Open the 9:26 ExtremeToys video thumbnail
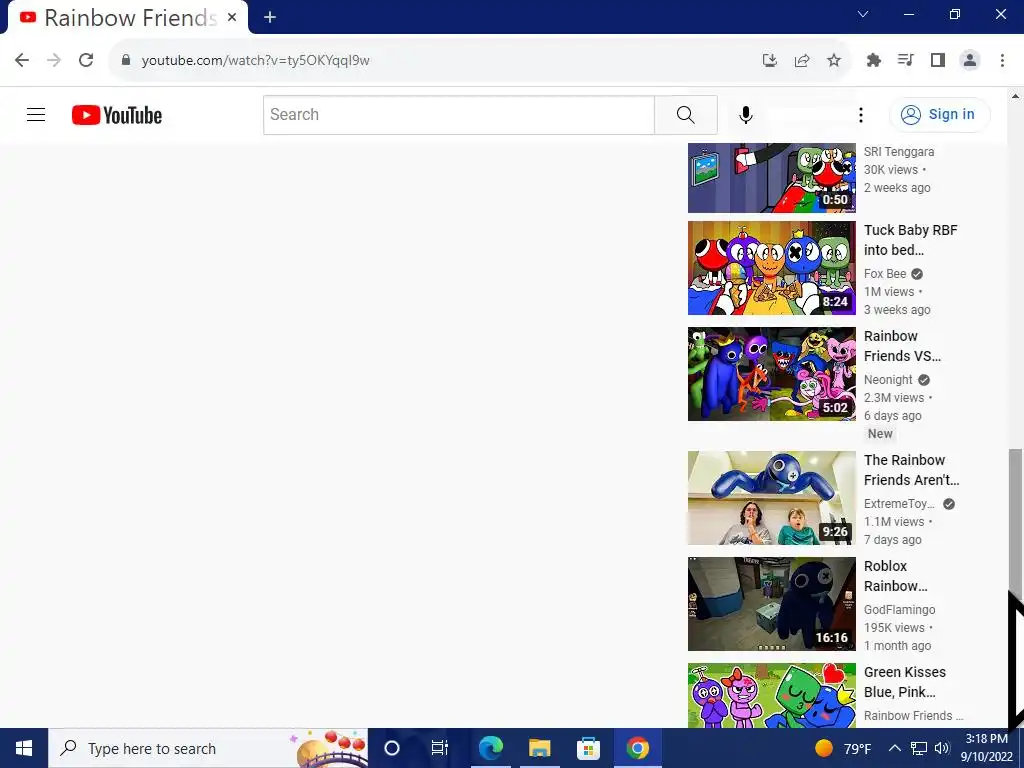1024x768 pixels. pos(771,498)
